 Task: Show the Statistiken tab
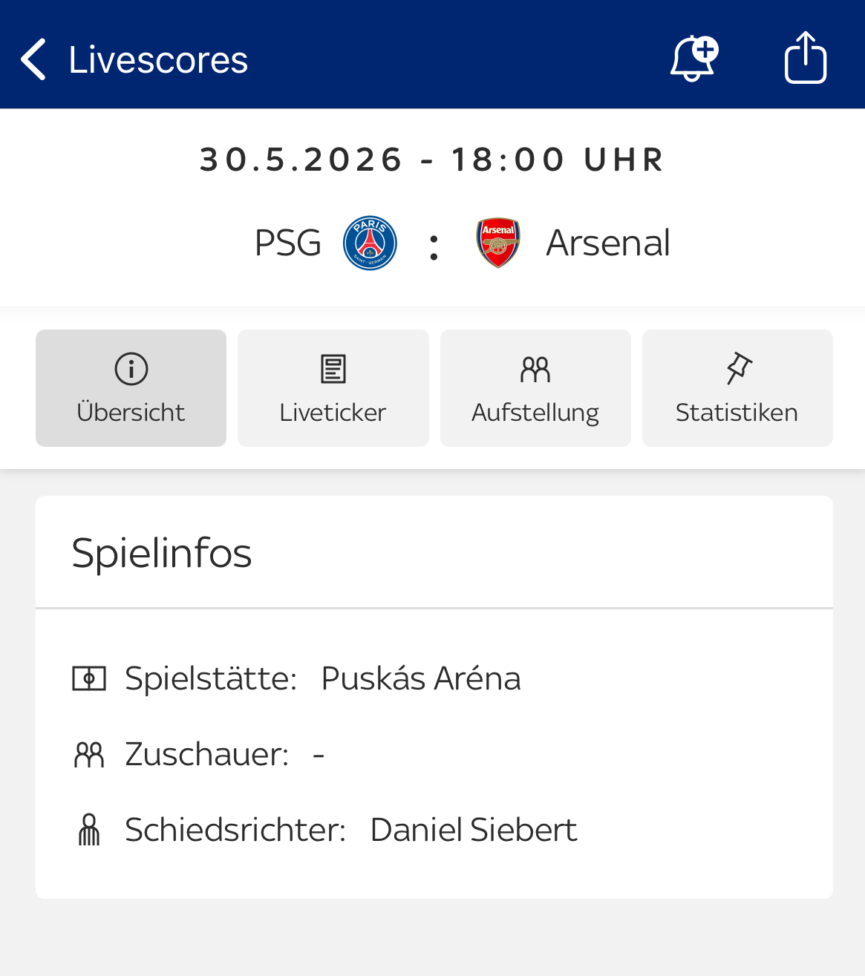(737, 388)
